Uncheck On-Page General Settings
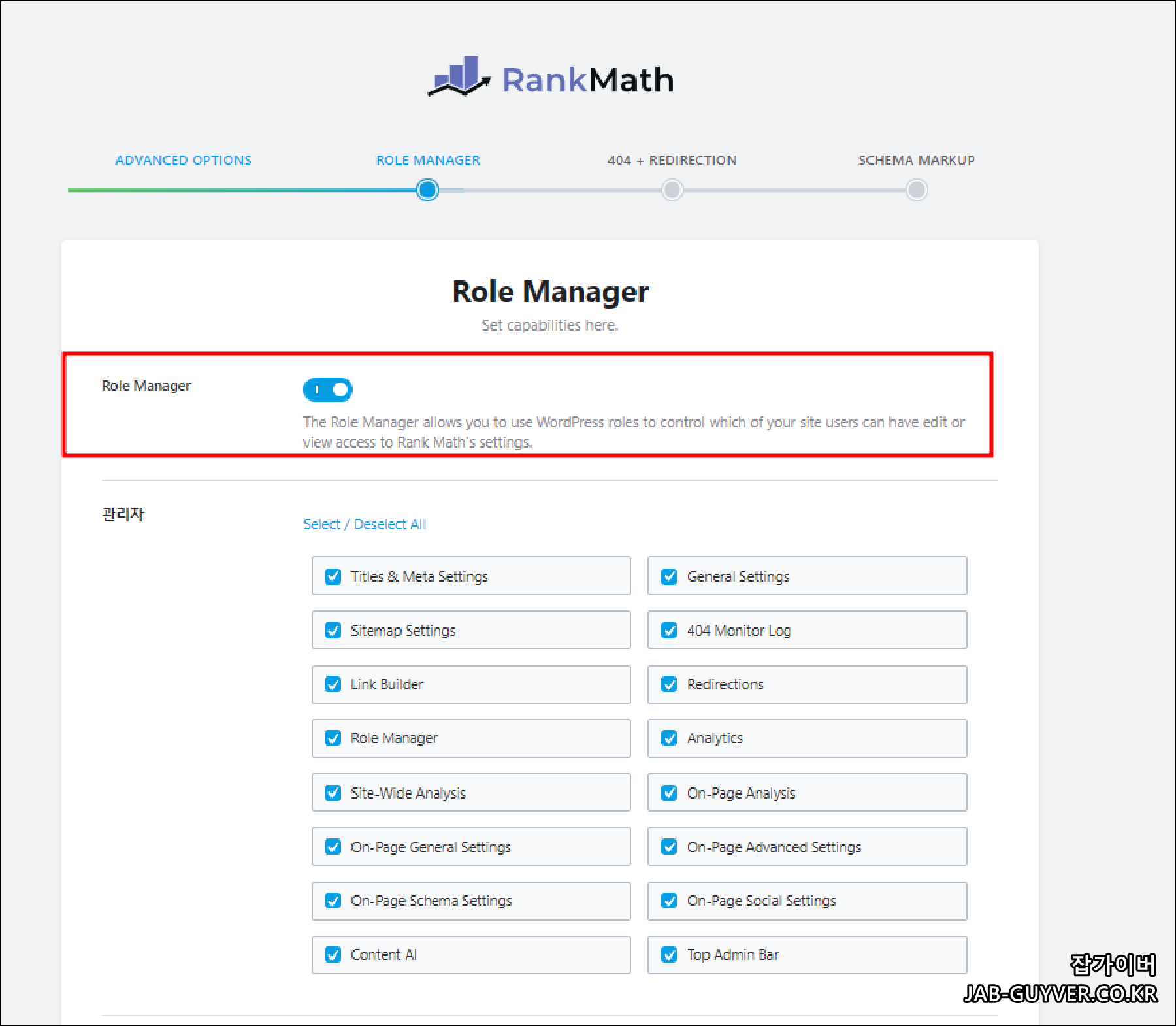 pyautogui.click(x=333, y=847)
